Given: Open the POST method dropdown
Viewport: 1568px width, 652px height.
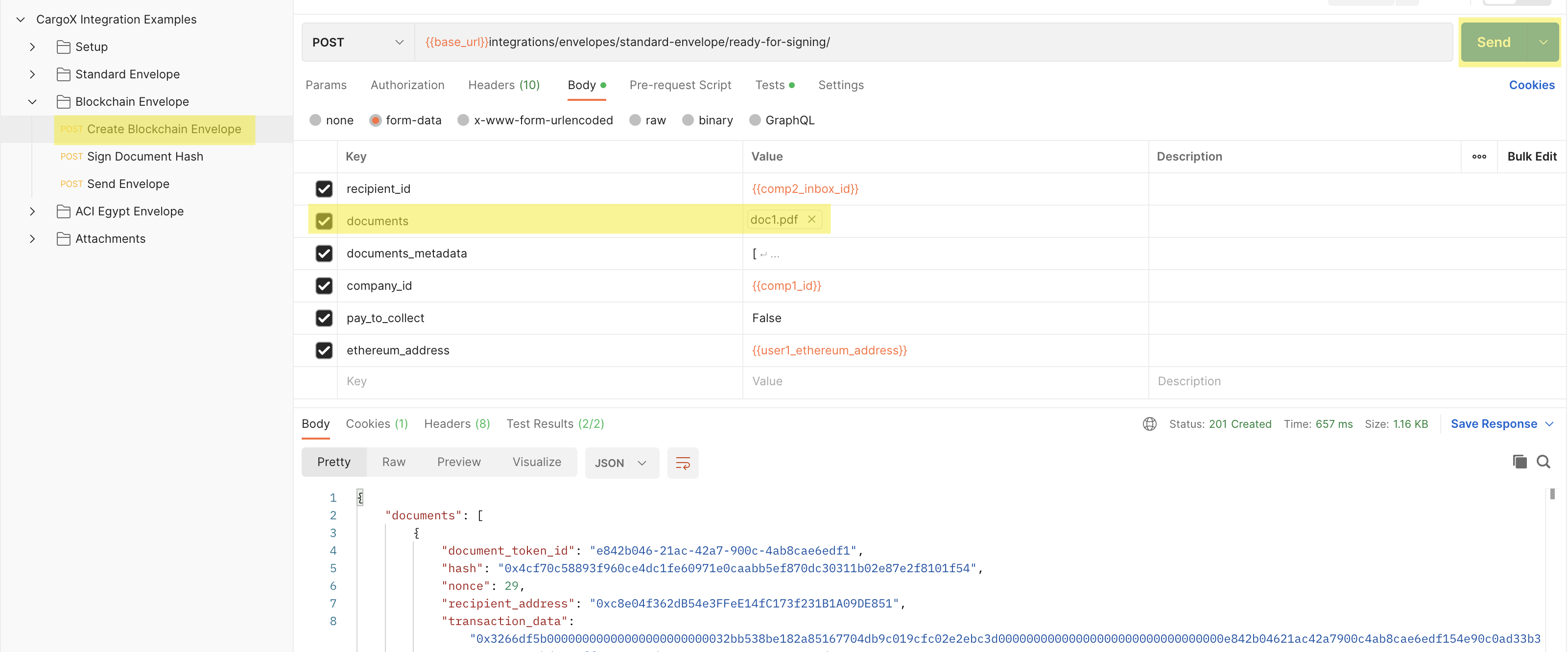Looking at the screenshot, I should point(358,42).
